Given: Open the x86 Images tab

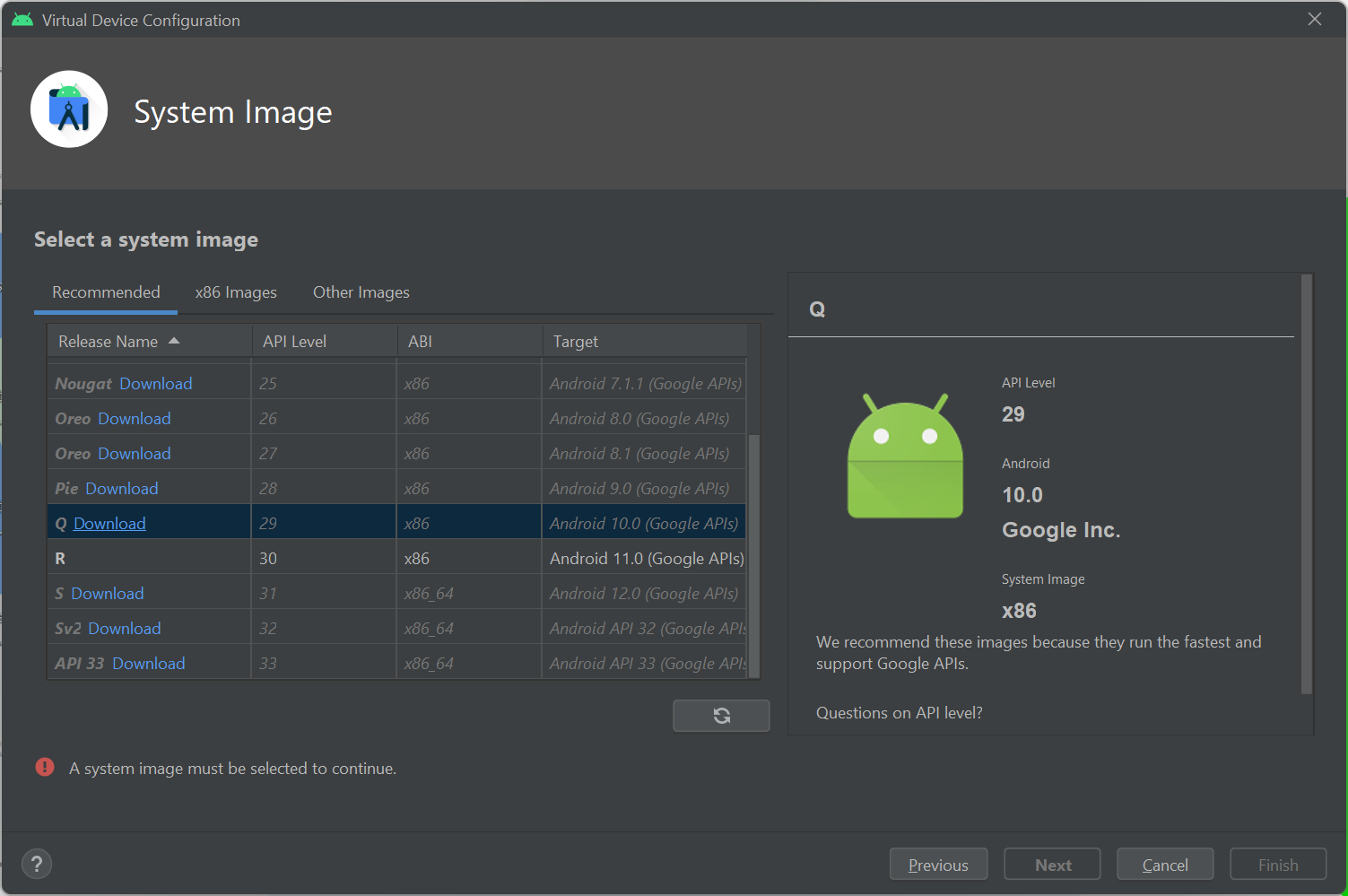Looking at the screenshot, I should [236, 292].
